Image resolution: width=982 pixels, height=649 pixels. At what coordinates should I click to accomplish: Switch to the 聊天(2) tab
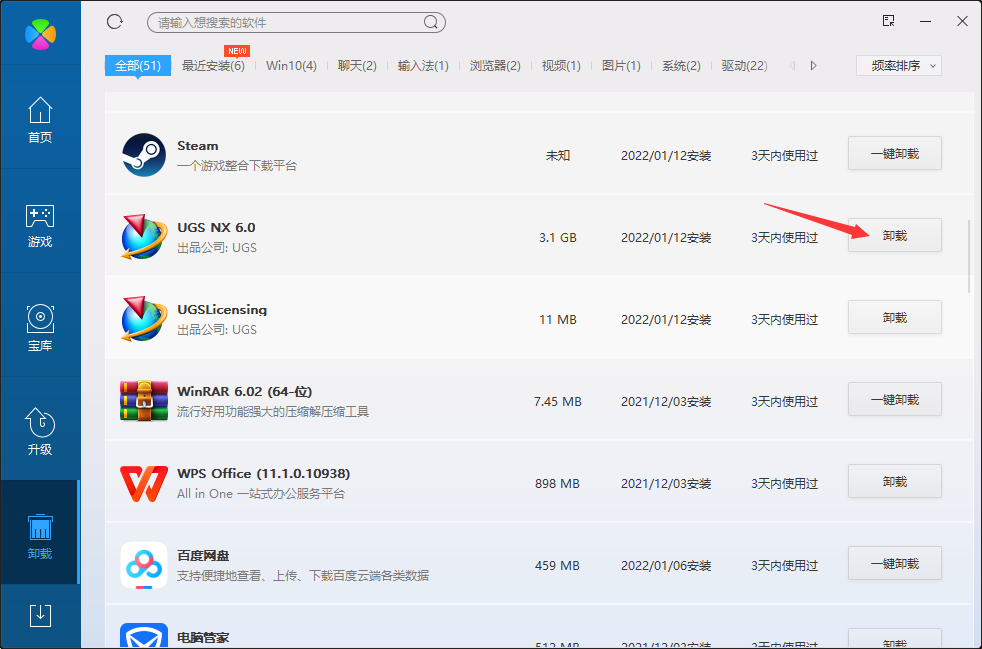pos(357,66)
